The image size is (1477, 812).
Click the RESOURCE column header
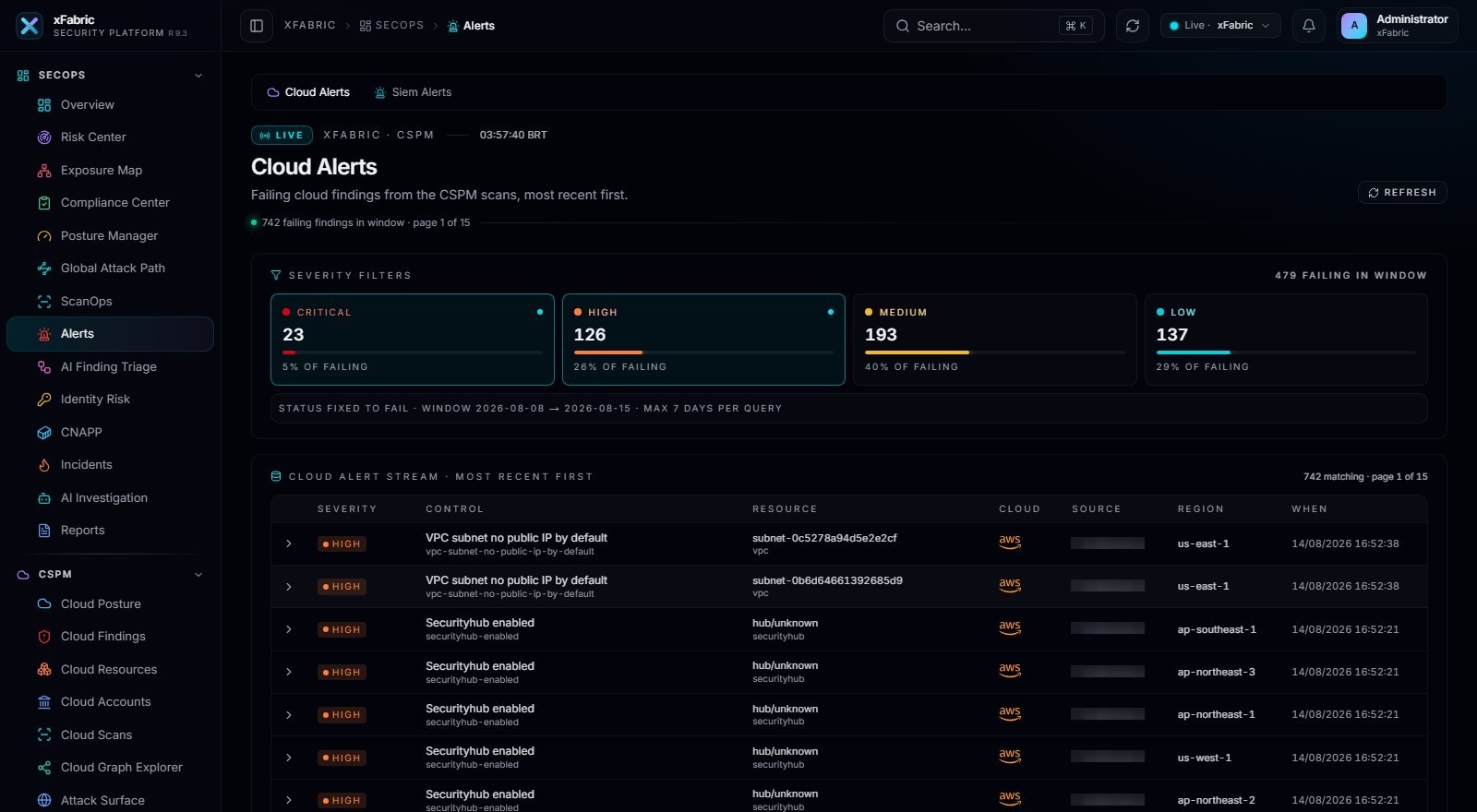tap(785, 509)
